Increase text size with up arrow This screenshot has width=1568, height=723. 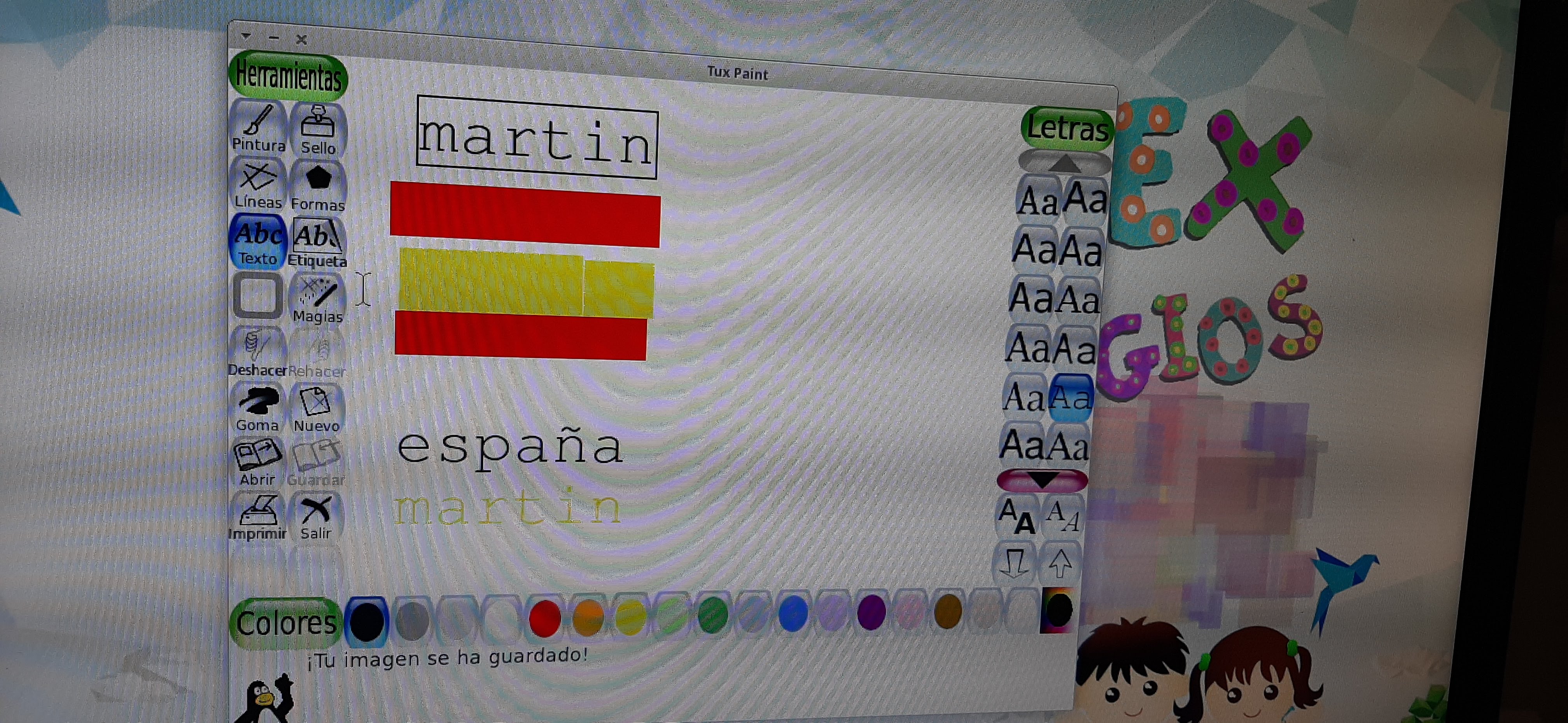pos(1060,564)
